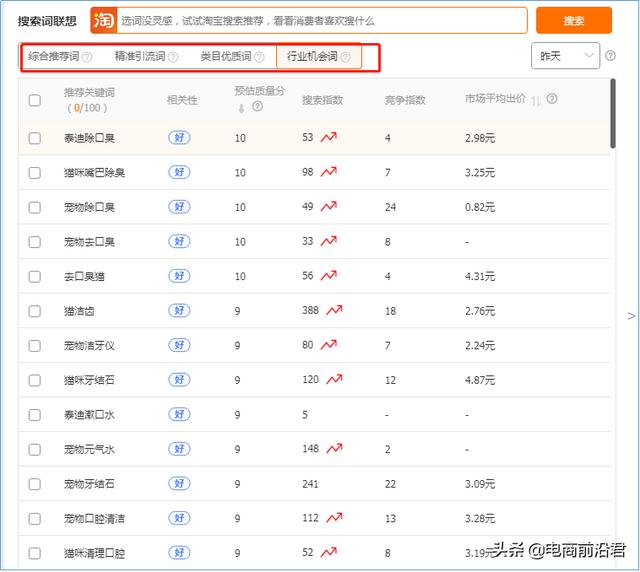Select the 行业机会词 tab

319,56
